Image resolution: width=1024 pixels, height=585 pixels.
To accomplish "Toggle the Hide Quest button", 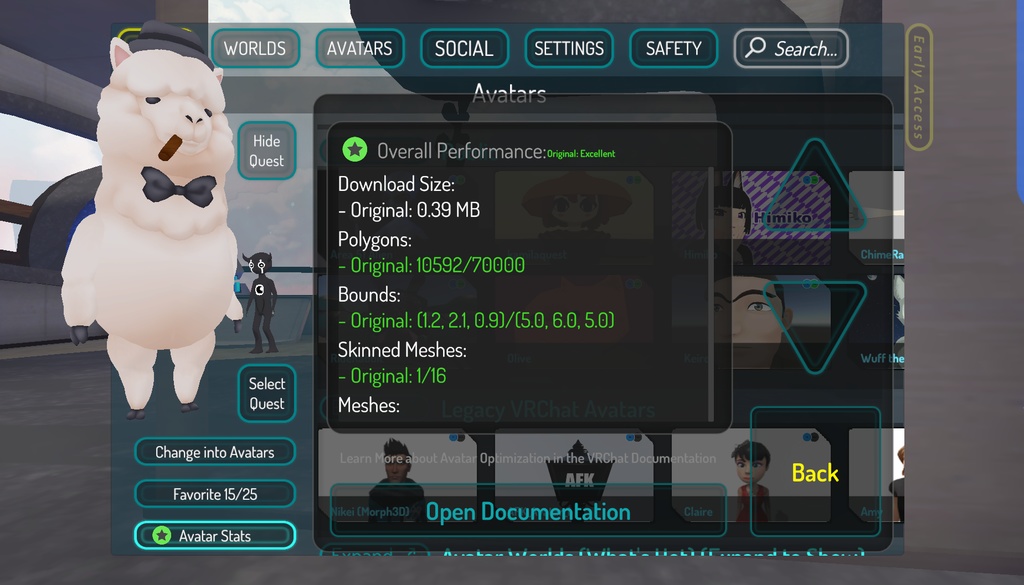I will pos(266,151).
